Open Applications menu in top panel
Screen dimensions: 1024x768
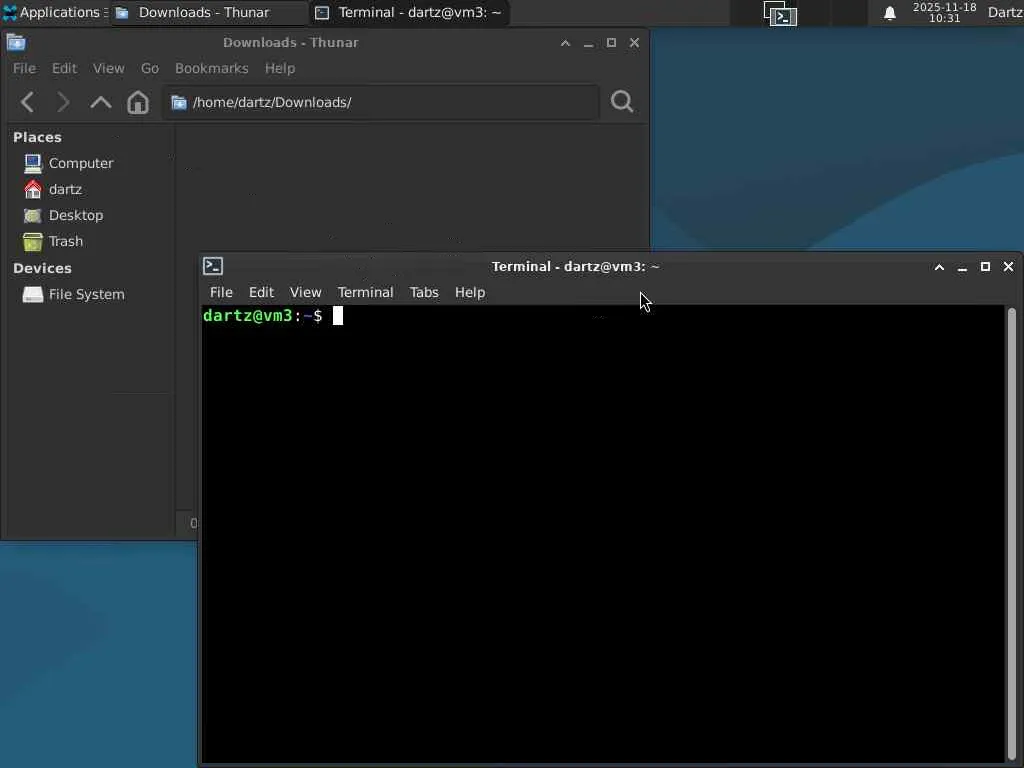[54, 12]
